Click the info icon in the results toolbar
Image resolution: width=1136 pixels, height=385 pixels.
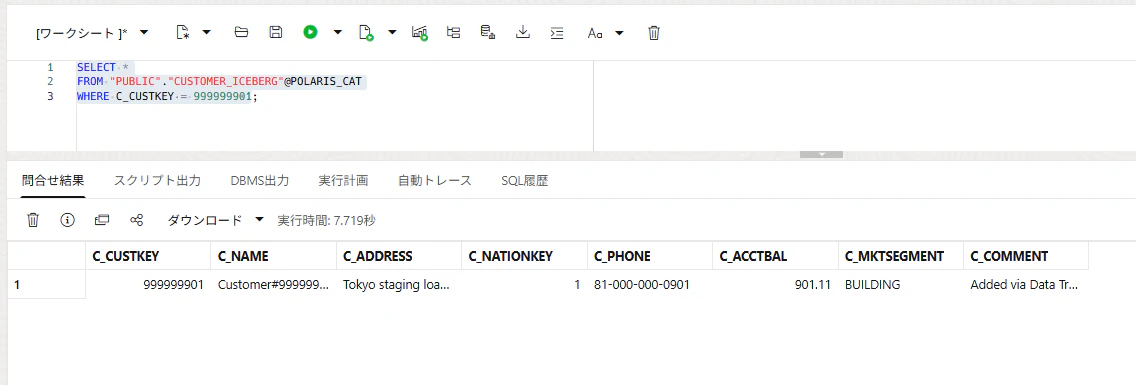(x=68, y=220)
